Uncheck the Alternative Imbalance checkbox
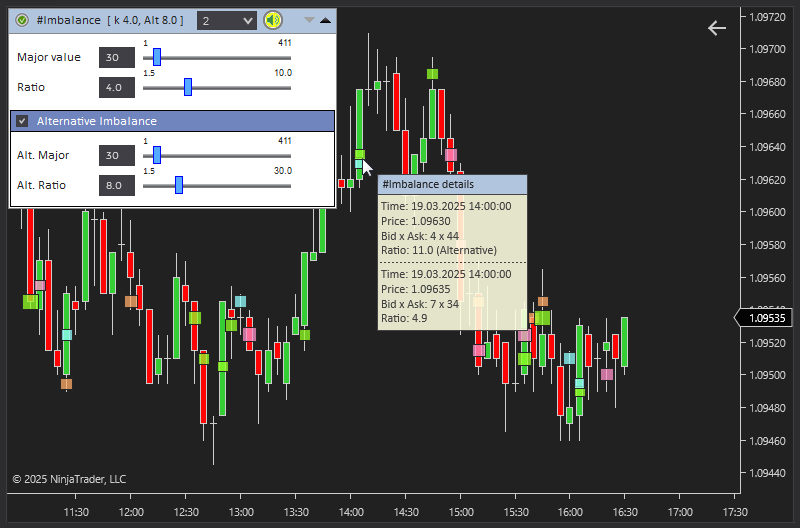This screenshot has height=528, width=800. click(22, 121)
